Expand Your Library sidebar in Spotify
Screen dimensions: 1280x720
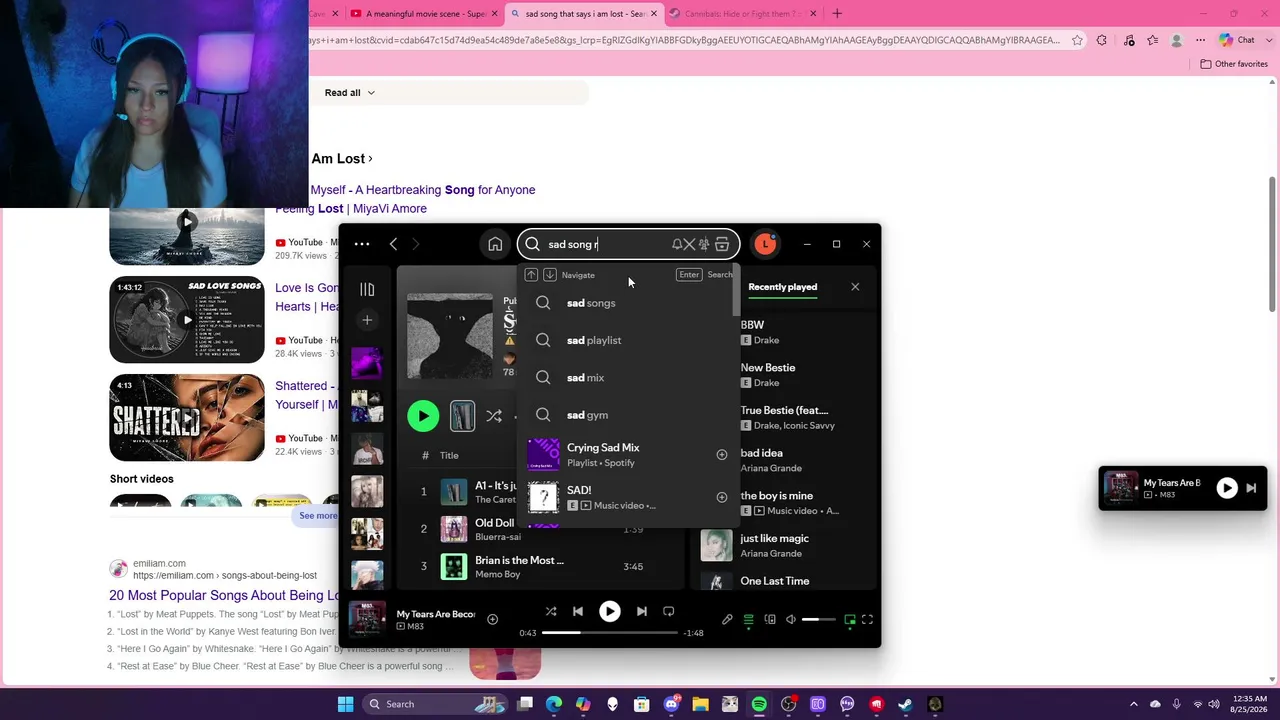367,290
